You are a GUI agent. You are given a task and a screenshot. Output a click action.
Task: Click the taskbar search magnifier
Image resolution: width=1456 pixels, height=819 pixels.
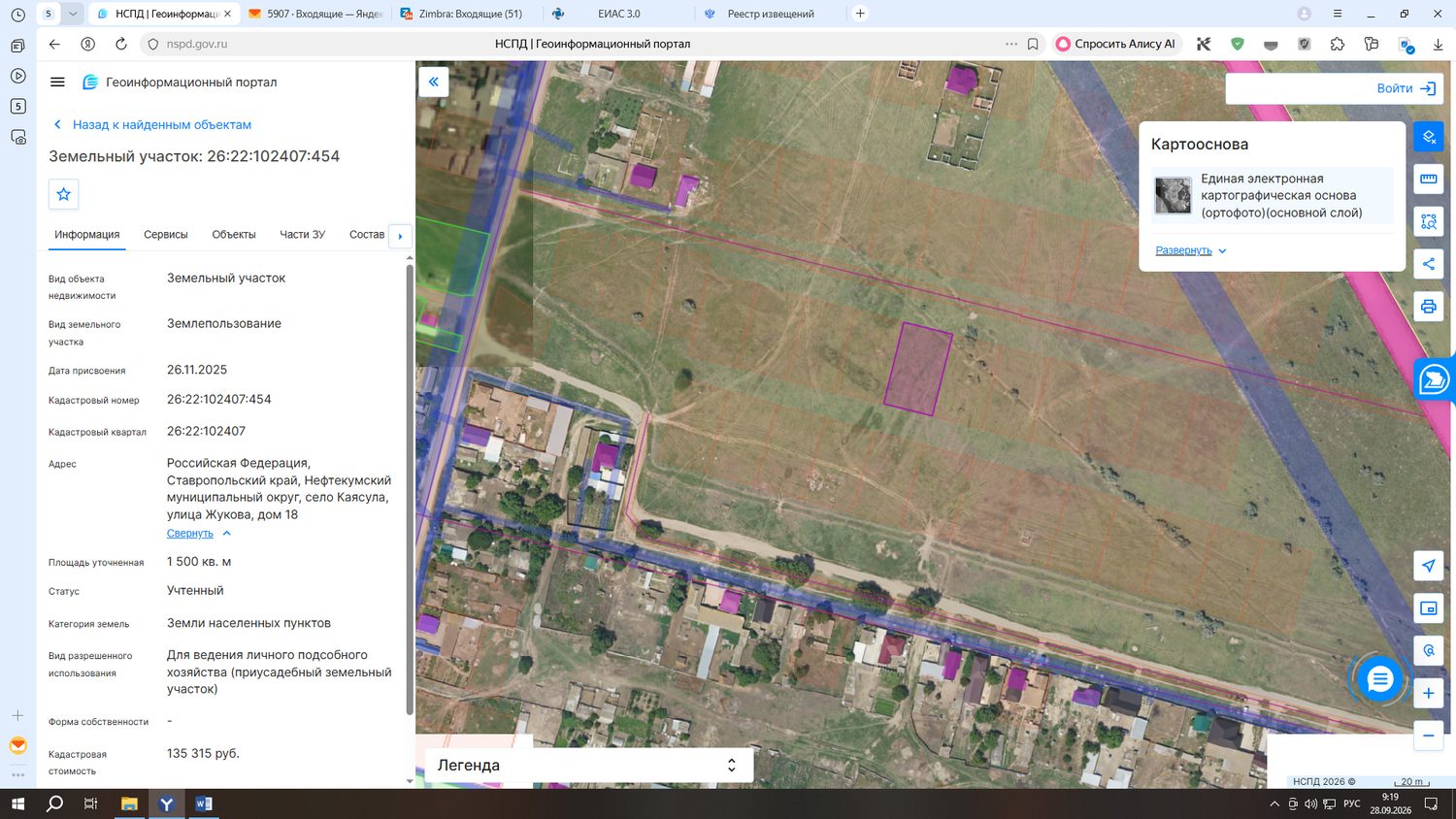tap(54, 803)
